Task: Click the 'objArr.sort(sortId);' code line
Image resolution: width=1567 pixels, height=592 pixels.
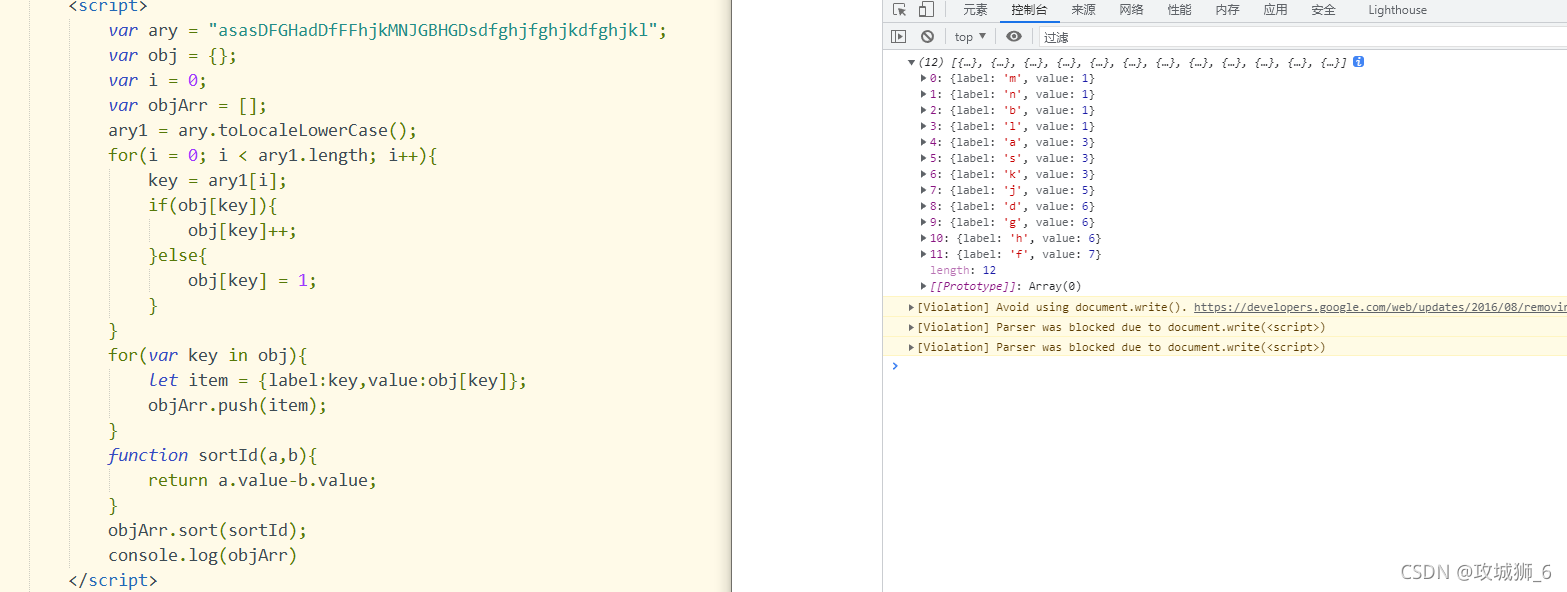Action: point(208,530)
